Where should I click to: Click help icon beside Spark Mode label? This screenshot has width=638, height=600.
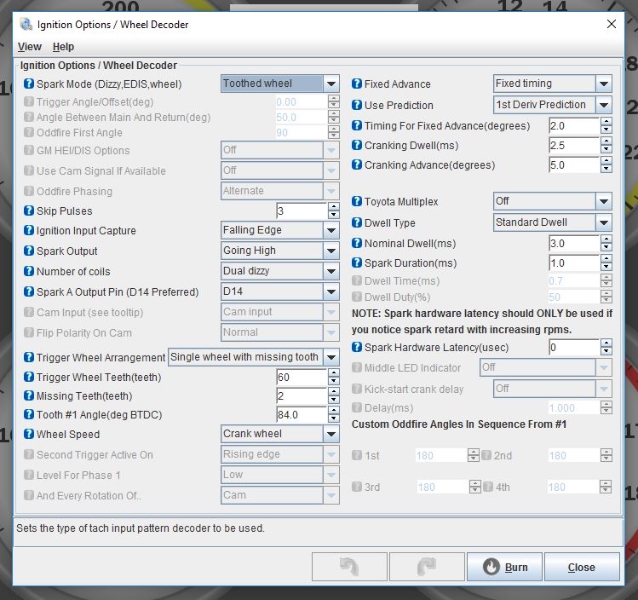click(29, 84)
